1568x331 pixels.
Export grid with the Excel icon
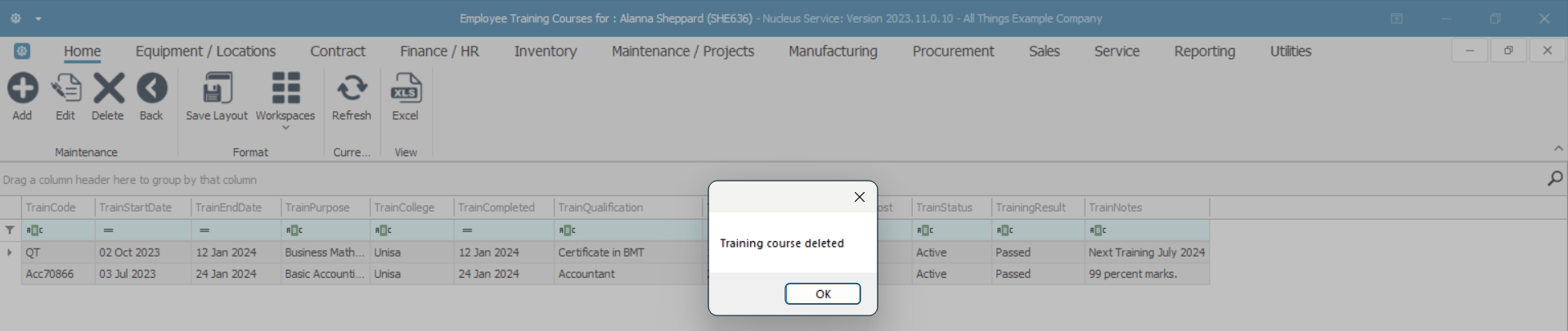[x=406, y=88]
